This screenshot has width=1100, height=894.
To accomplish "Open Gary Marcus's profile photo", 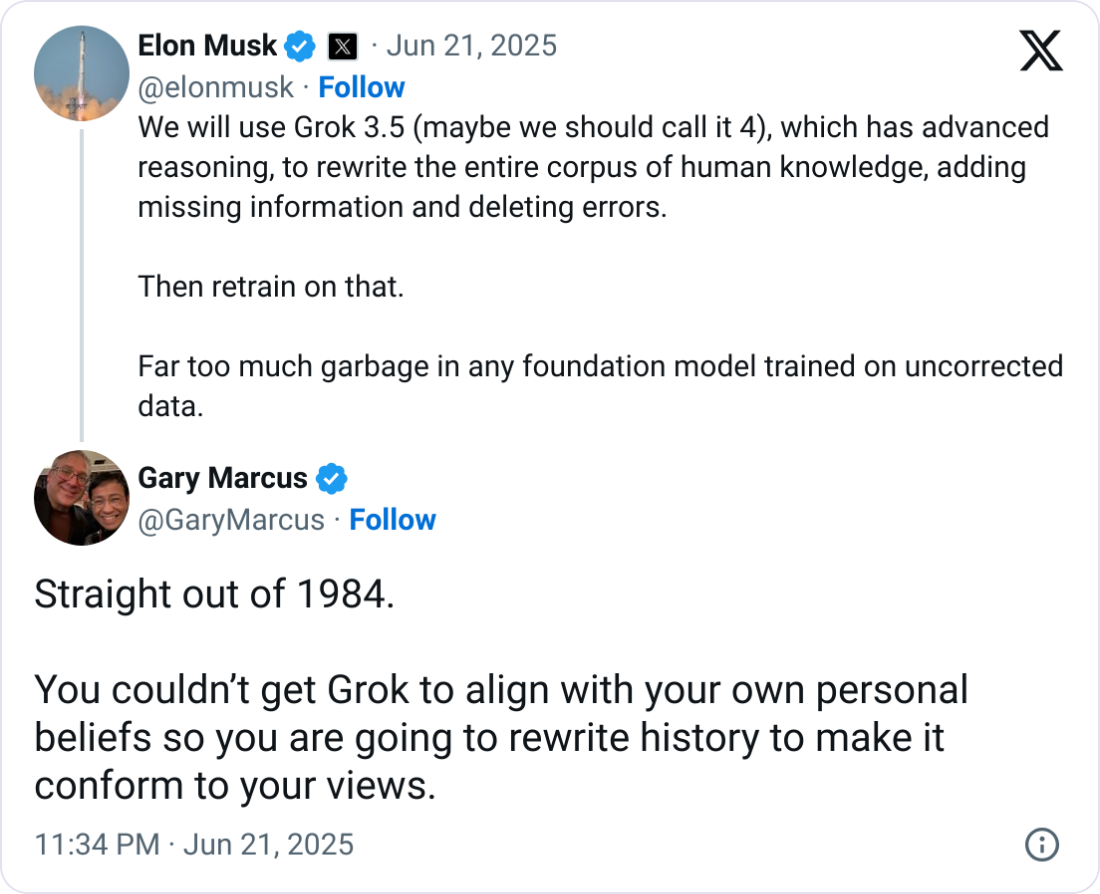I will click(82, 497).
